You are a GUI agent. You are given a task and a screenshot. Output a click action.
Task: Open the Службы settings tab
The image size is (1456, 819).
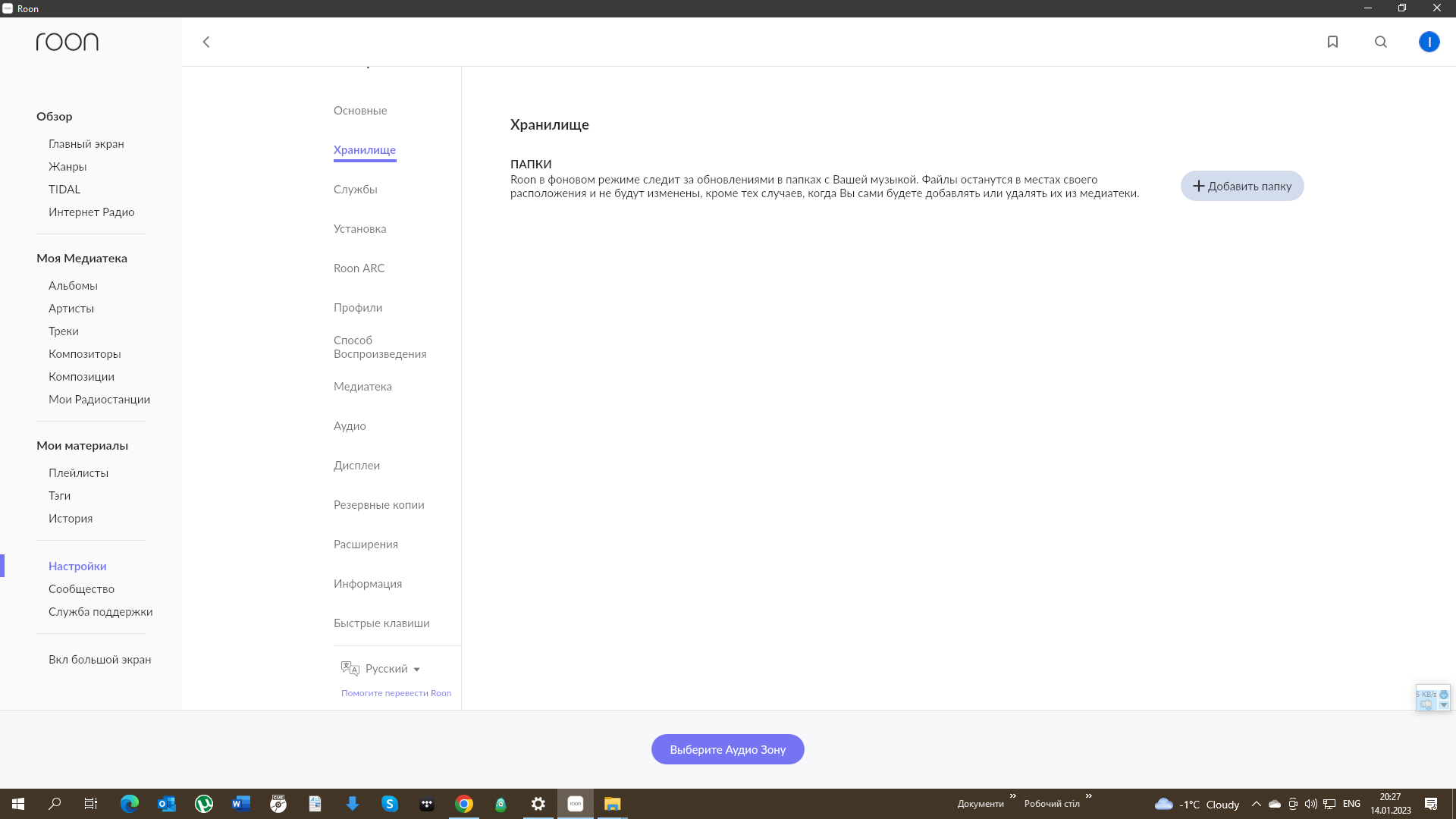356,189
